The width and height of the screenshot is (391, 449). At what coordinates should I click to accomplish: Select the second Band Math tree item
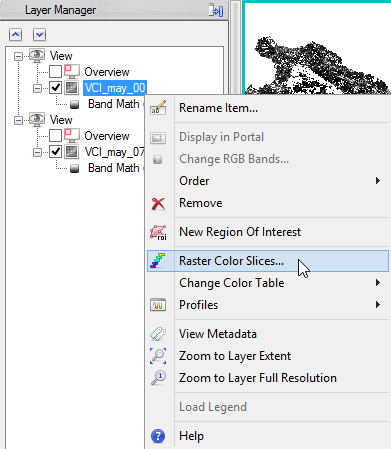[x=113, y=168]
